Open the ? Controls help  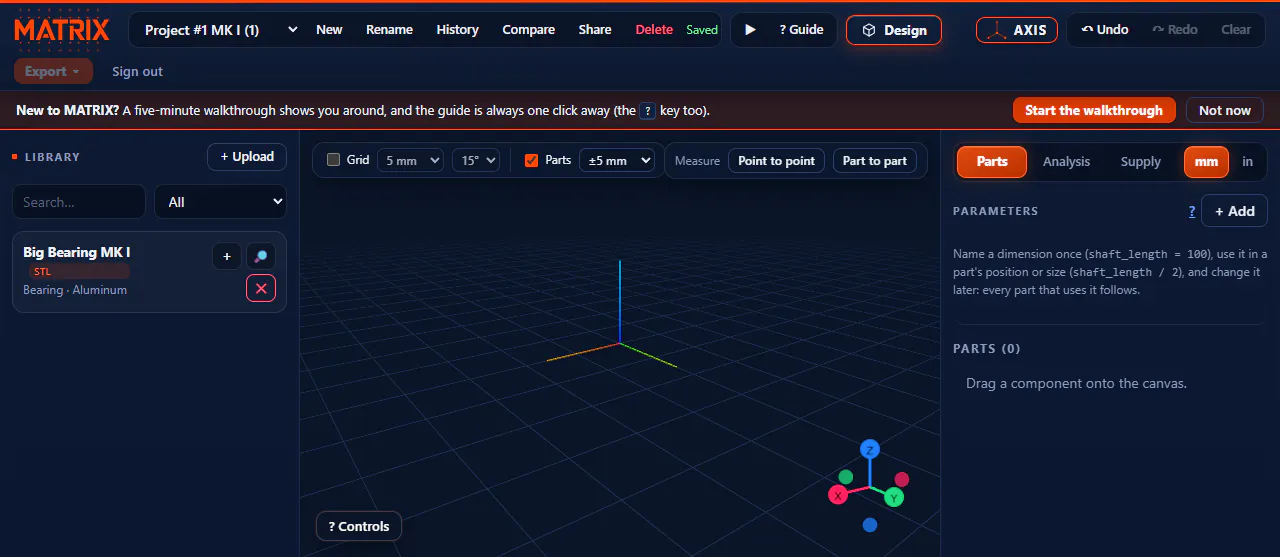click(358, 526)
